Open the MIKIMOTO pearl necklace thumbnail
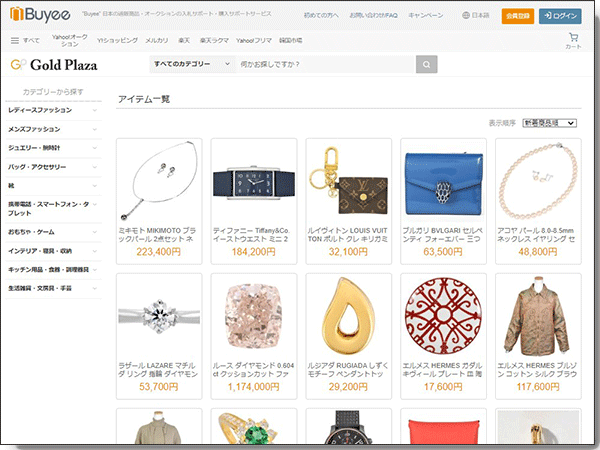The width and height of the screenshot is (600, 450). tap(159, 181)
